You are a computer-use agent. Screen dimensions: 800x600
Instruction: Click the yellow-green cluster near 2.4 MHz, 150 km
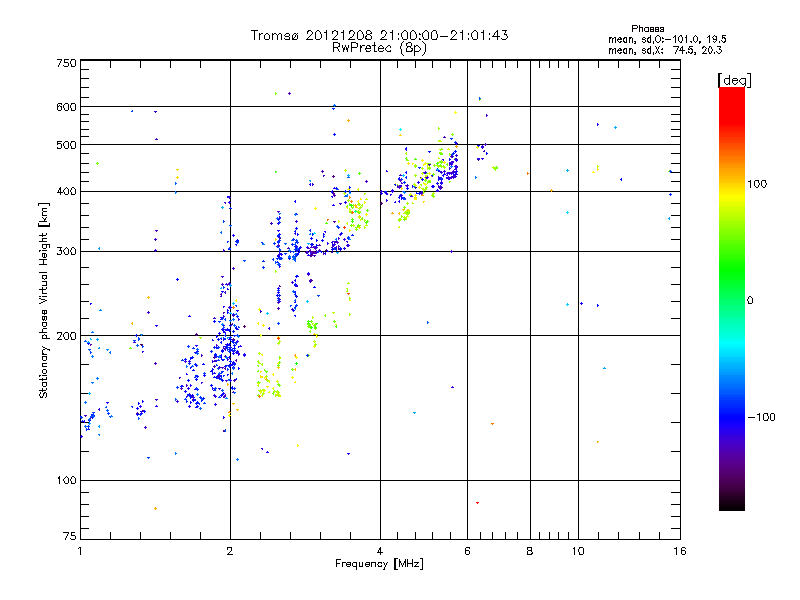(268, 380)
